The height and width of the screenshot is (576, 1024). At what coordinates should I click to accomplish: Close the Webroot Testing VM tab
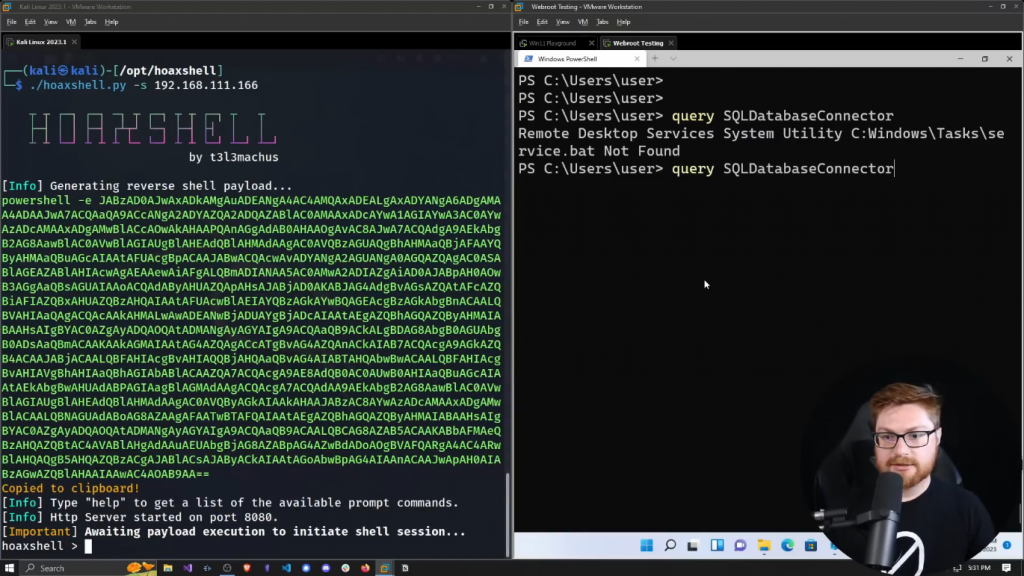pyautogui.click(x=671, y=43)
